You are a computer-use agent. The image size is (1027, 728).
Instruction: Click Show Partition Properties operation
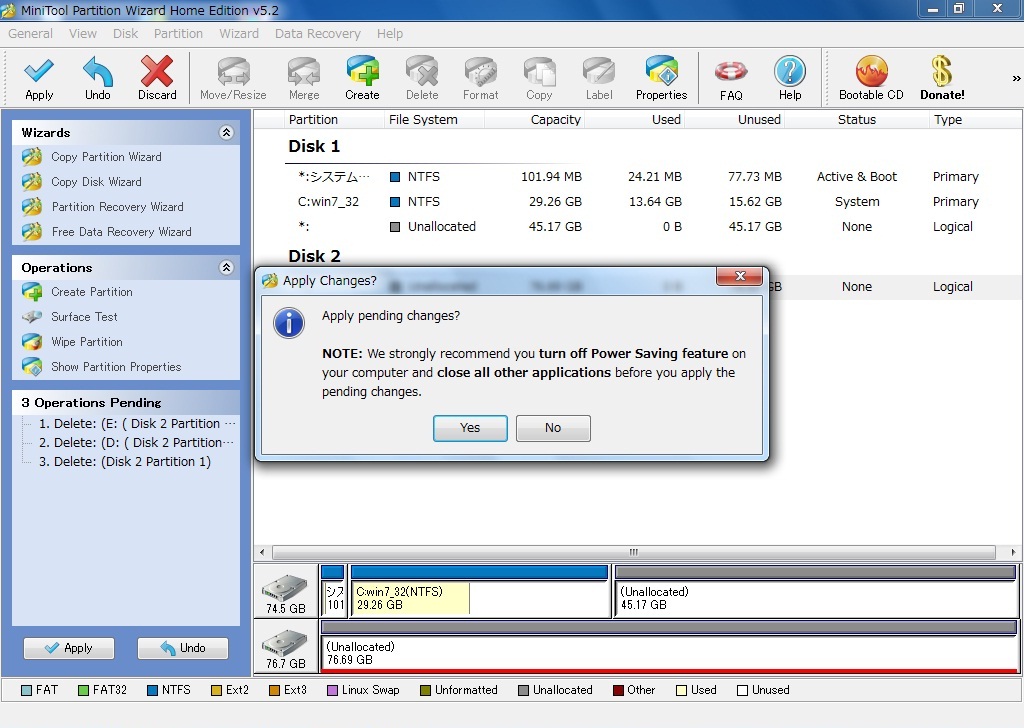(x=116, y=367)
